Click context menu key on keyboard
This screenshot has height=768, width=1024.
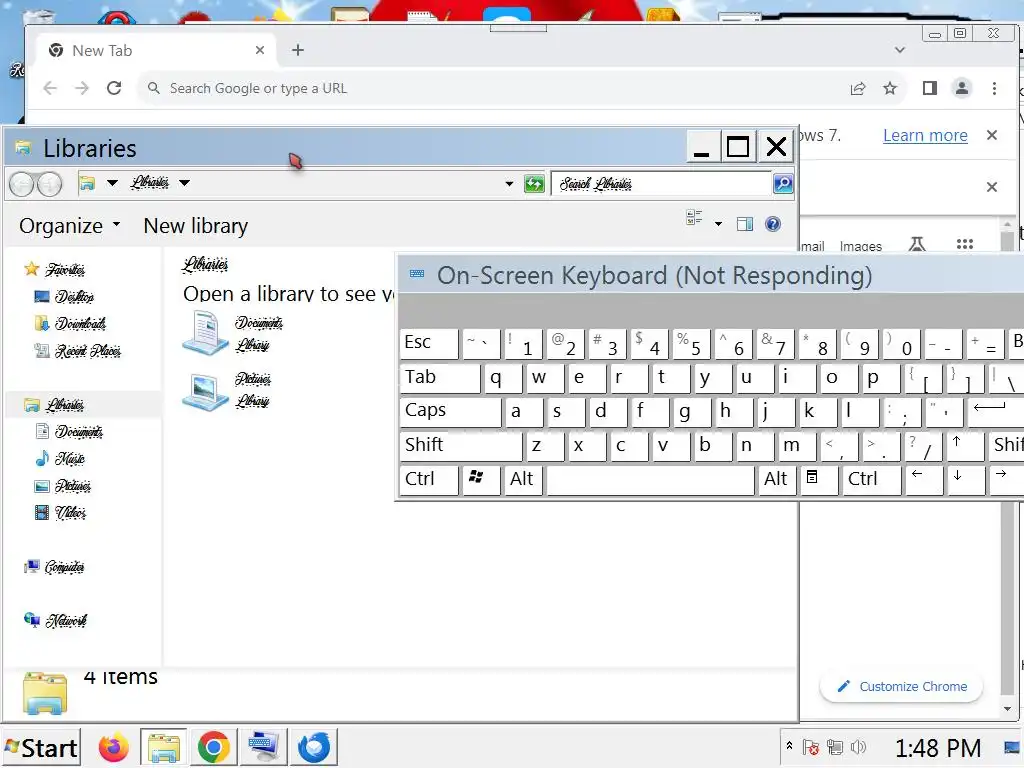pos(819,480)
